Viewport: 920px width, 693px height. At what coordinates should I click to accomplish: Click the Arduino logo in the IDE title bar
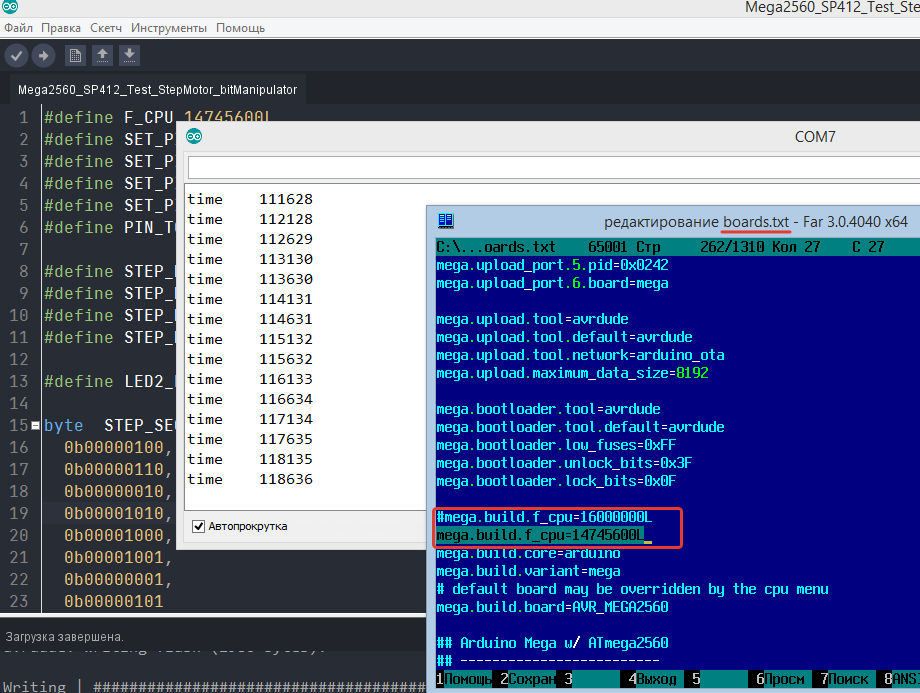tap(10, 6)
